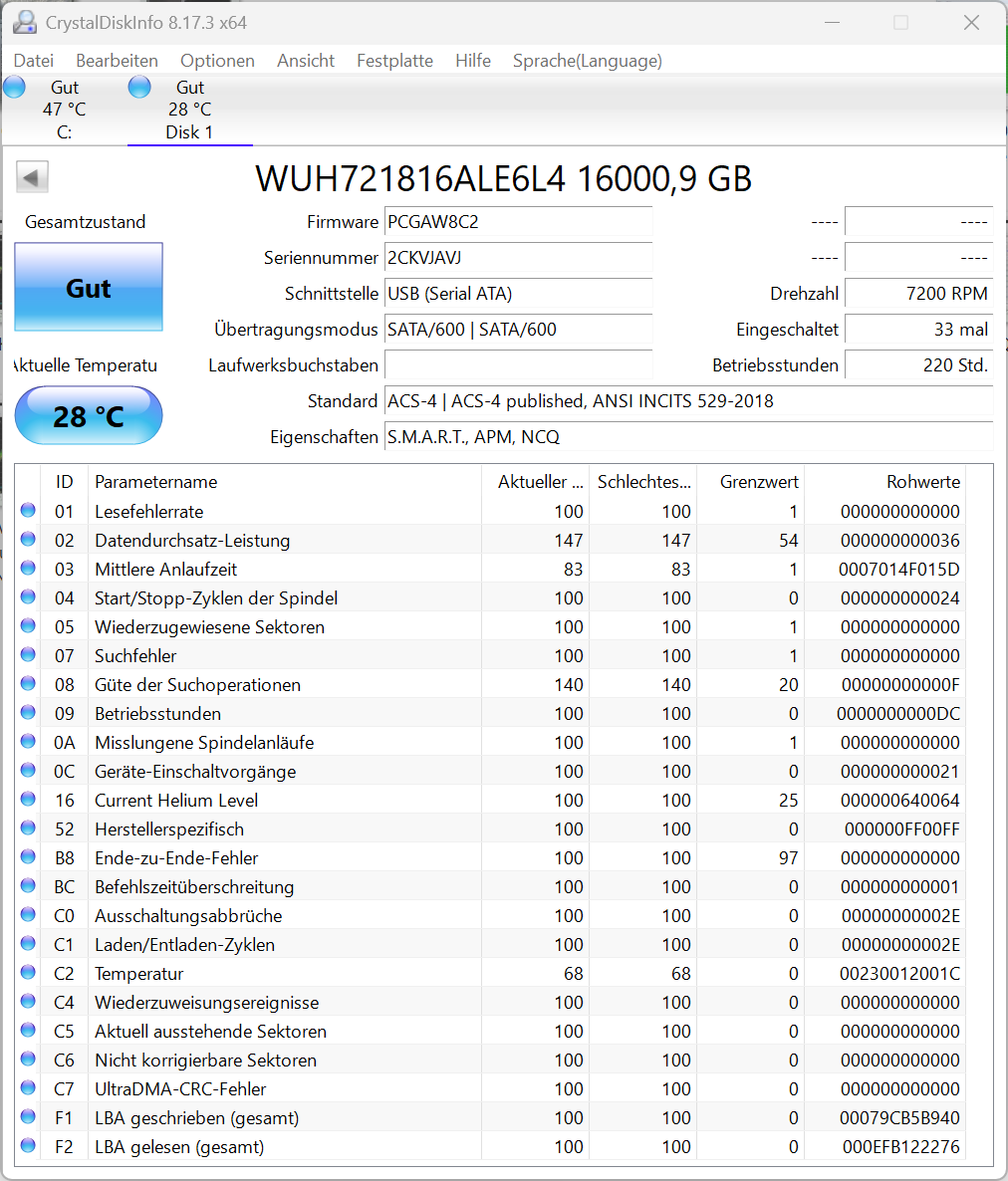The image size is (1008, 1181).
Task: Open the Optionen menu
Action: point(218,61)
